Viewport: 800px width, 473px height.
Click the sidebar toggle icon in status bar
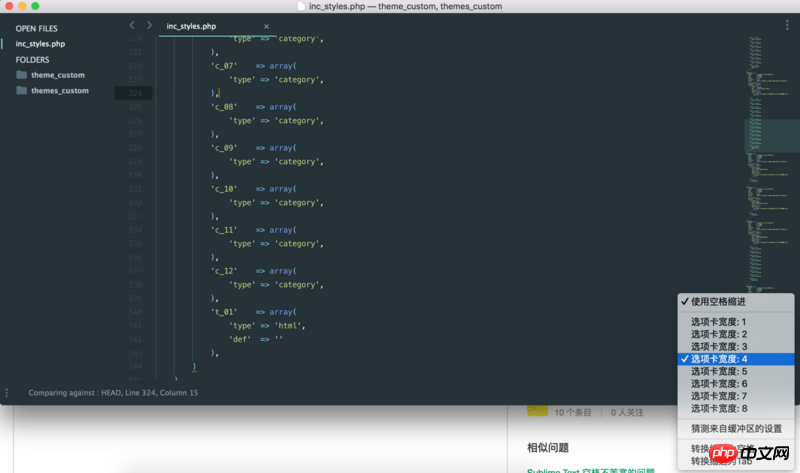point(7,393)
